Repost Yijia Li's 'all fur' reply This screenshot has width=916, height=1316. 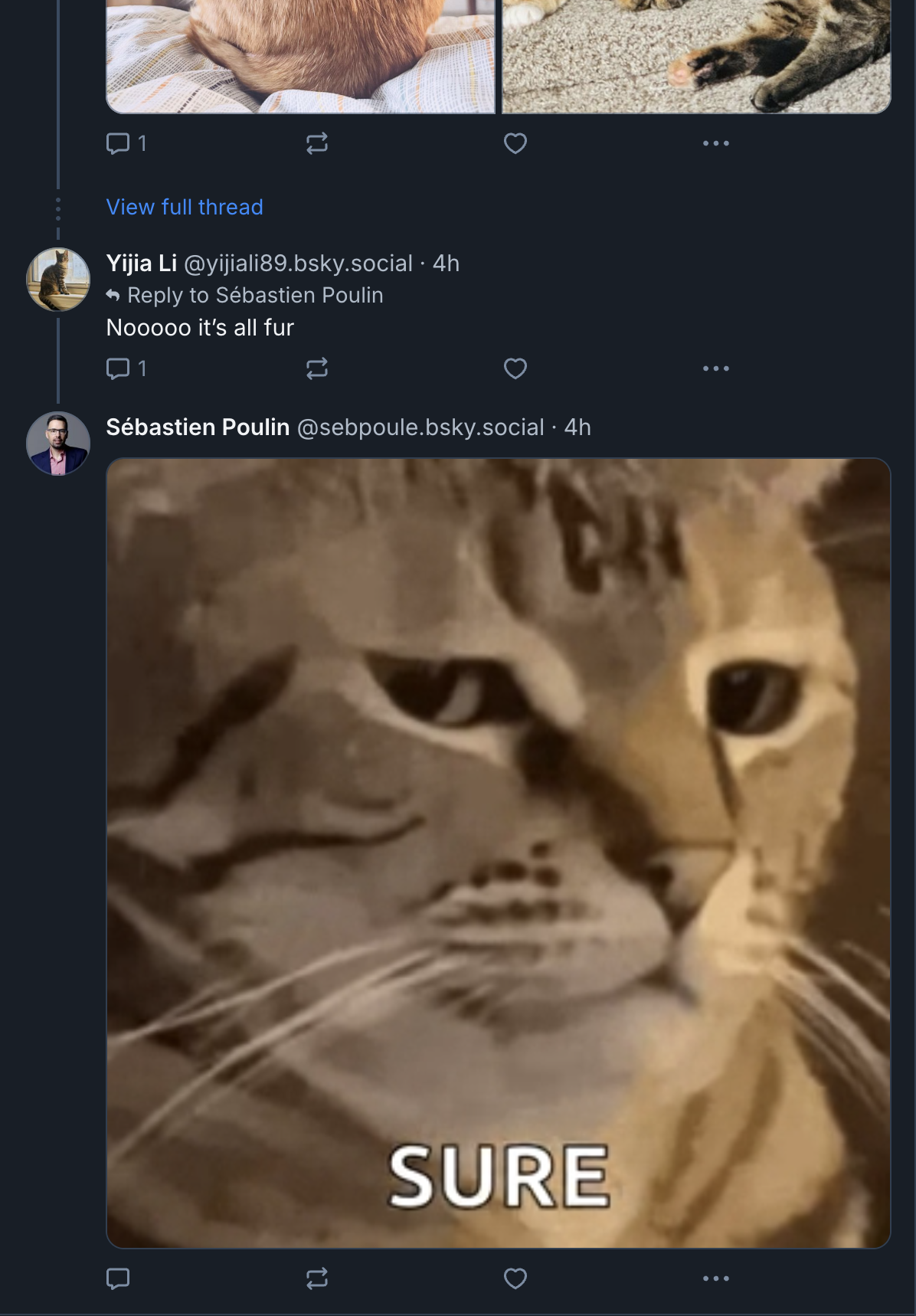(317, 368)
